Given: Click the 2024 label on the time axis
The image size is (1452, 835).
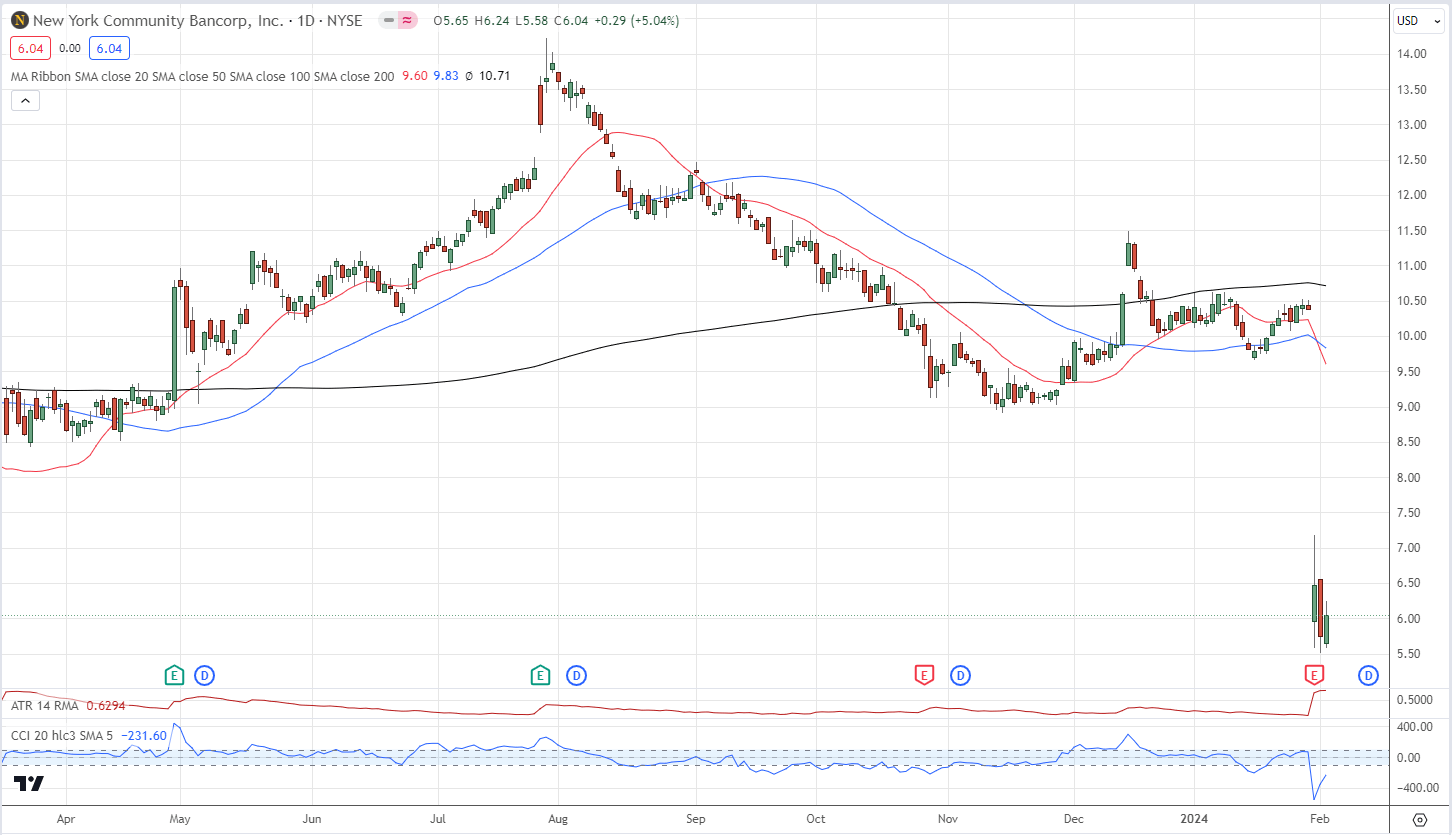Looking at the screenshot, I should click(x=1196, y=818).
